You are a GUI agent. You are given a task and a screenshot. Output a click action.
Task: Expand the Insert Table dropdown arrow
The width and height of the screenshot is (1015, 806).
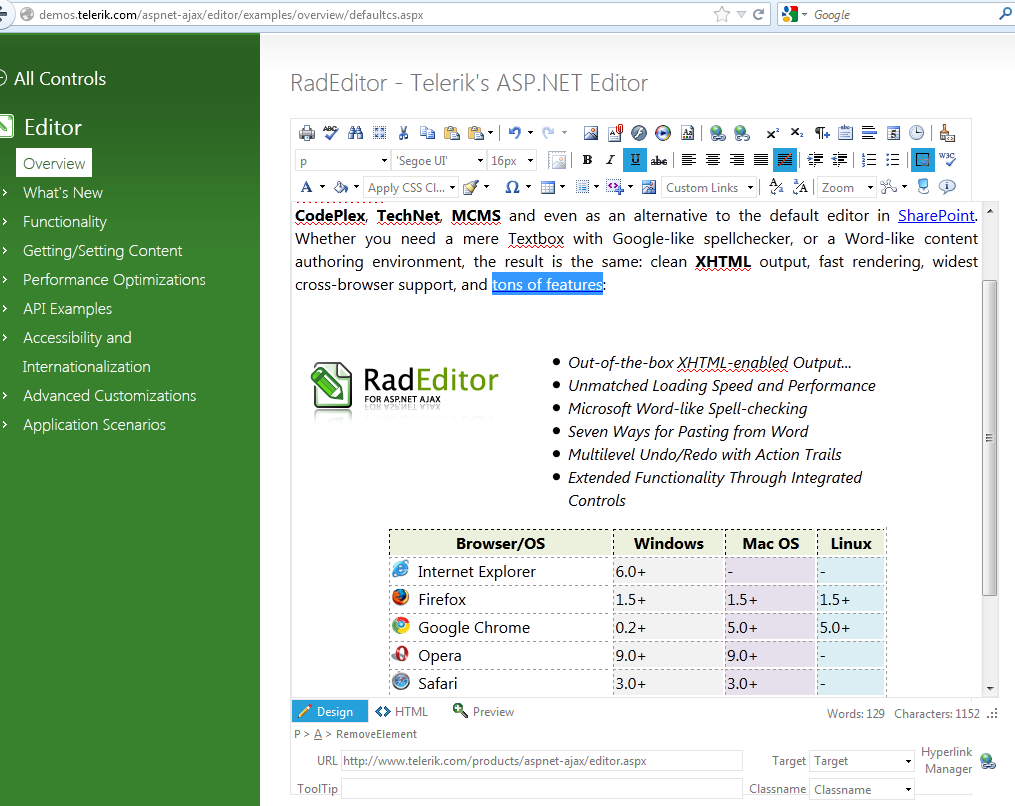coord(563,187)
